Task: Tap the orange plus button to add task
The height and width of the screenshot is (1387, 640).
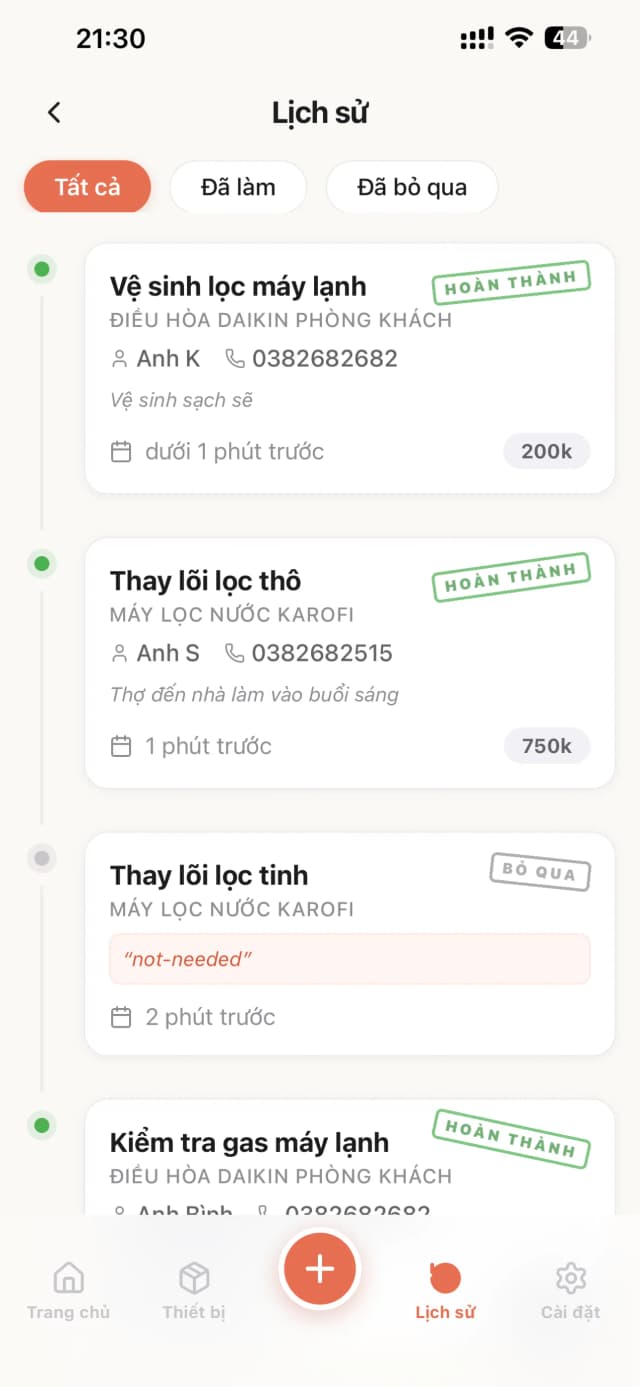Action: [x=319, y=1268]
